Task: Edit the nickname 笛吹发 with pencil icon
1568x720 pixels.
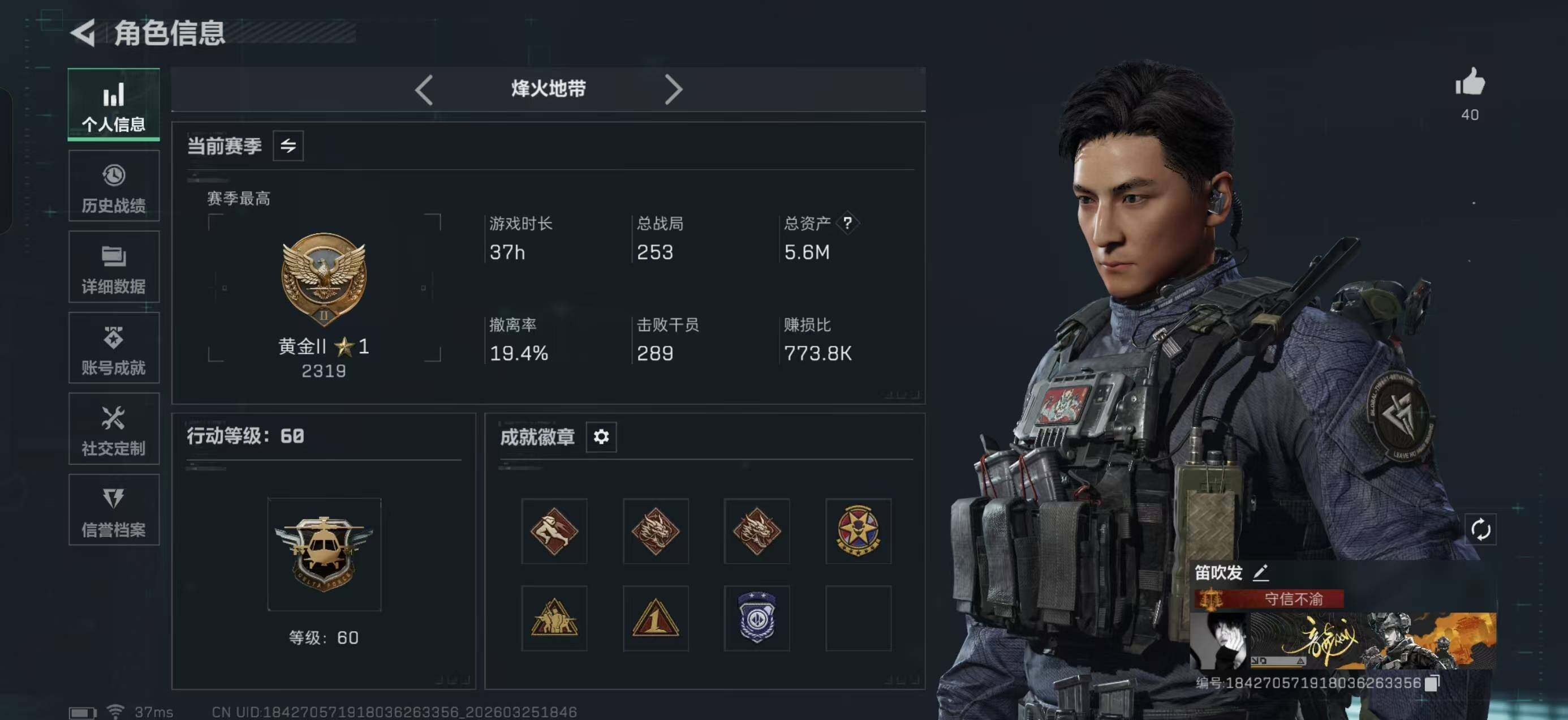Action: 1261,572
